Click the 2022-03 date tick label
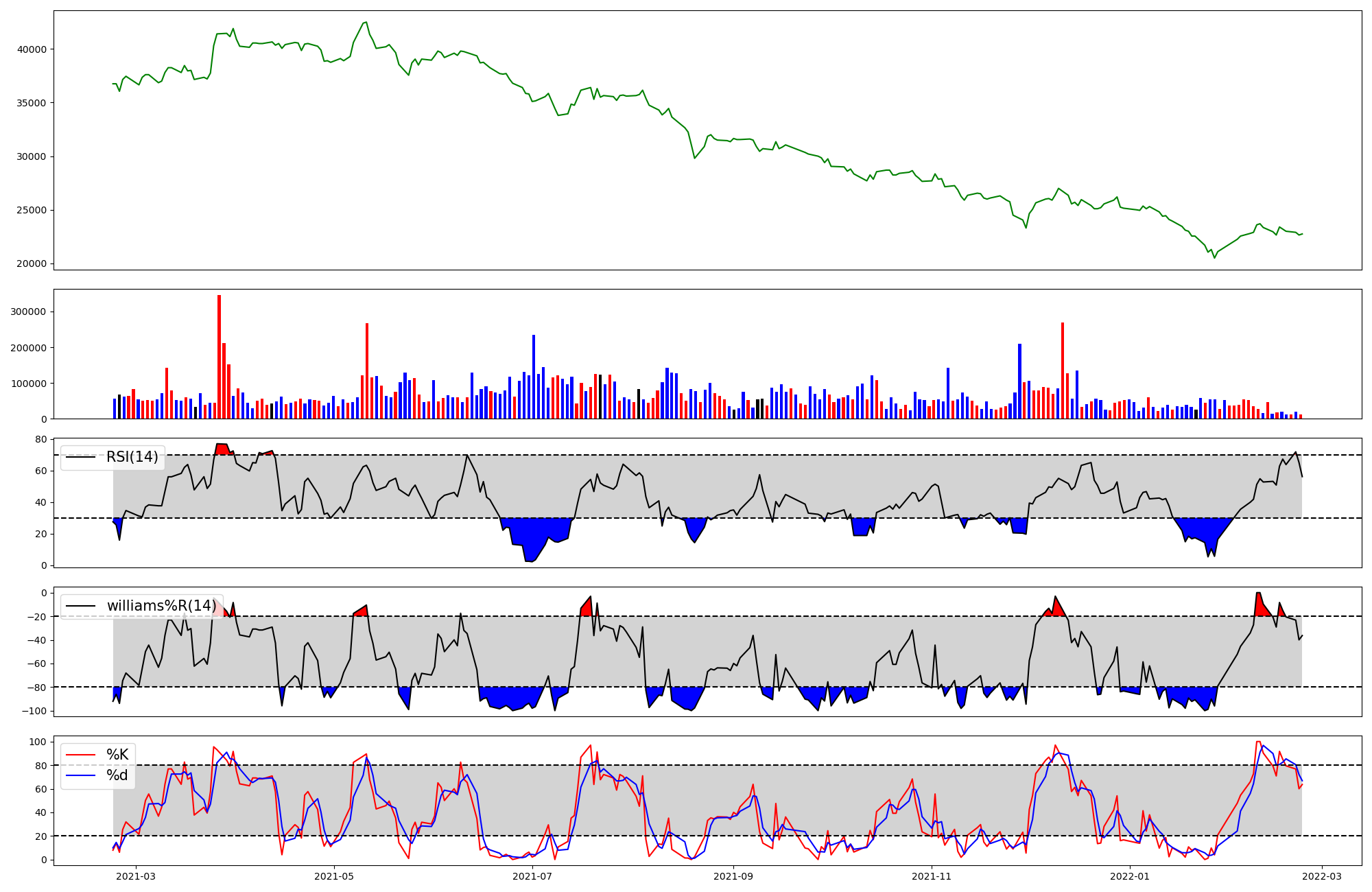Image resolution: width=1372 pixels, height=892 pixels. pos(1321,876)
